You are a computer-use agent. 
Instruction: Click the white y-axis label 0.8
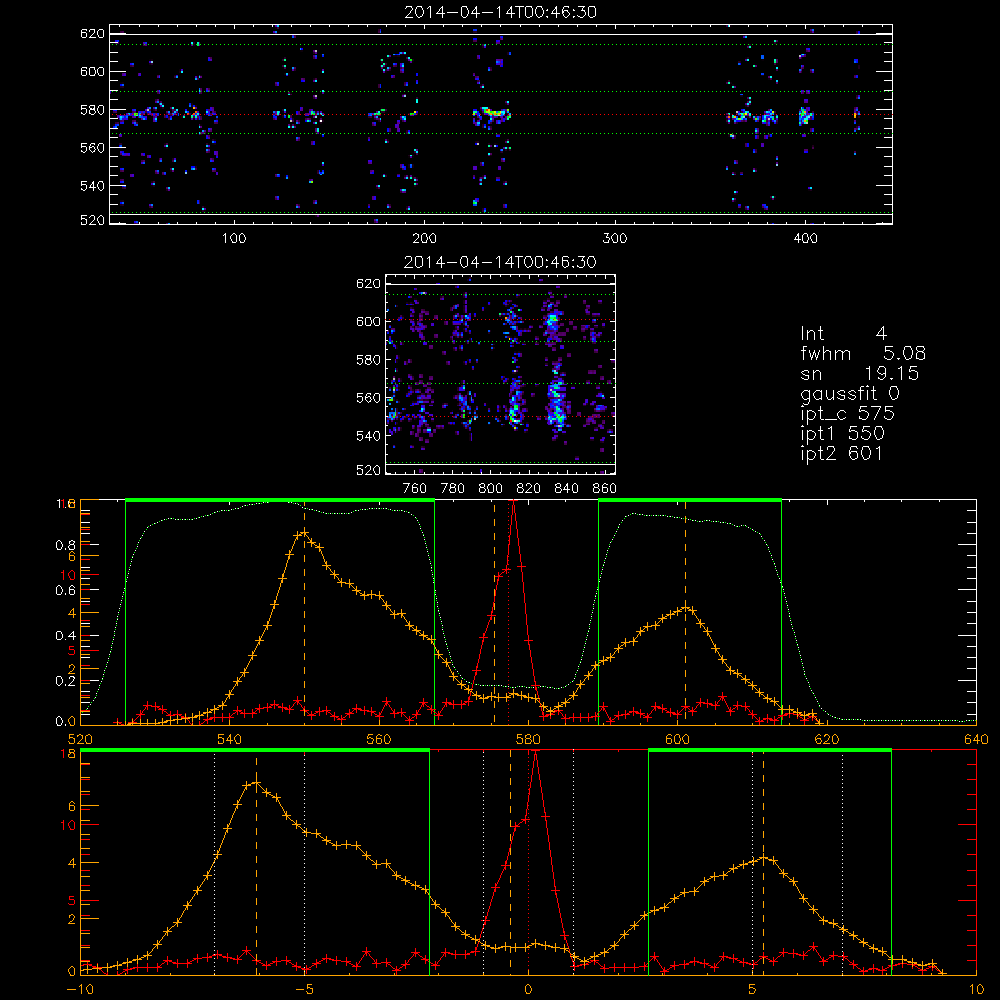(66, 545)
